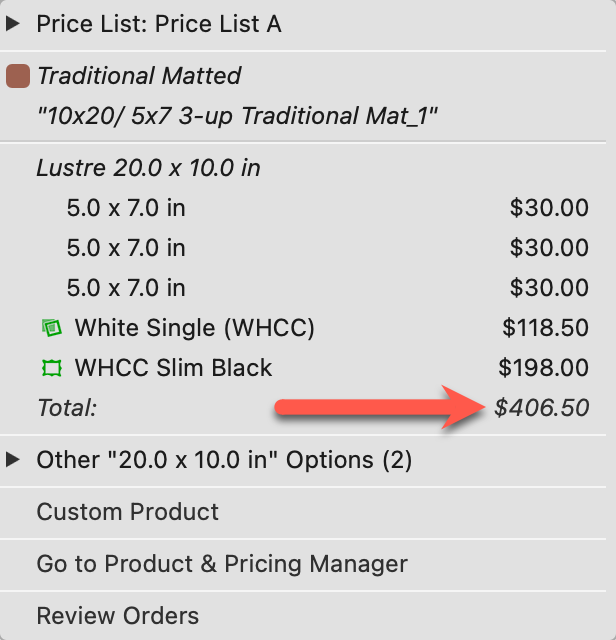This screenshot has width=616, height=640.
Task: Click the green mat icon beside White Single
Action: click(x=51, y=327)
